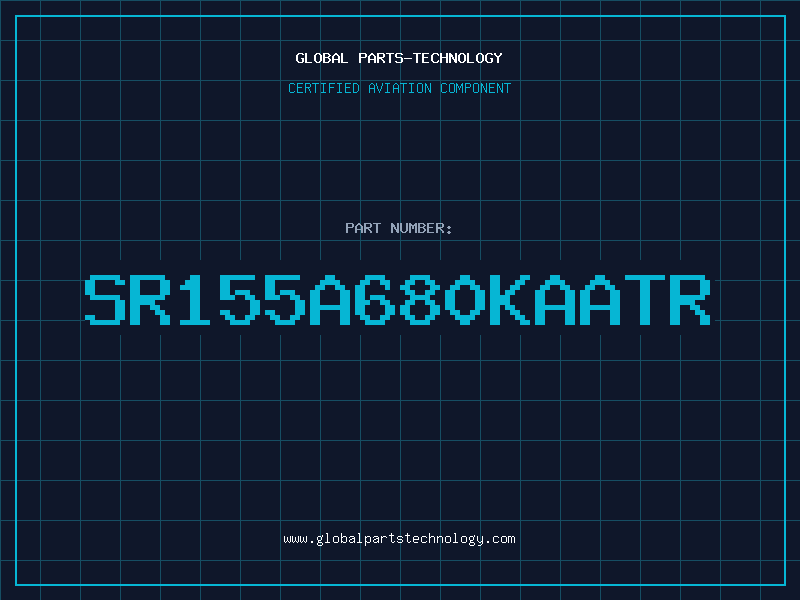
Task: Select the CERTIFIED AVIATION COMPONENT subtitle
Action: click(x=399, y=88)
